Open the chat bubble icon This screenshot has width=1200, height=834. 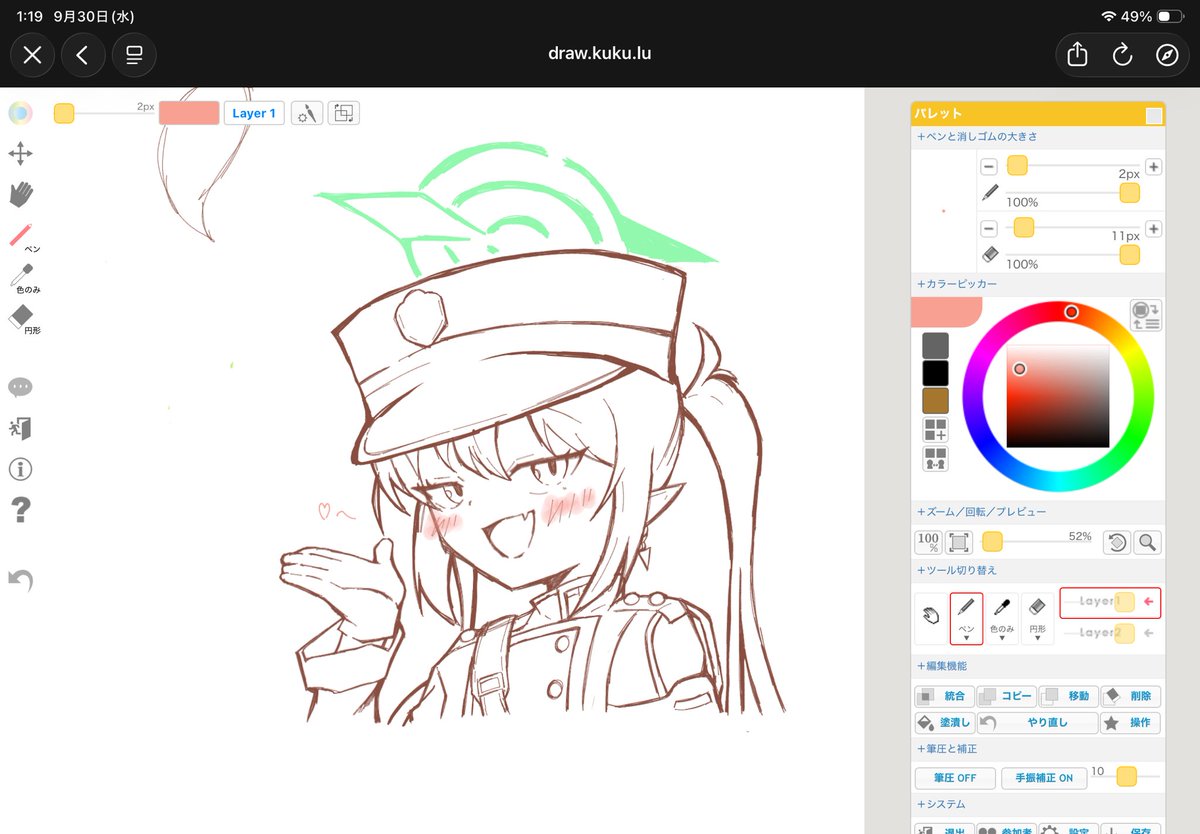pos(21,387)
